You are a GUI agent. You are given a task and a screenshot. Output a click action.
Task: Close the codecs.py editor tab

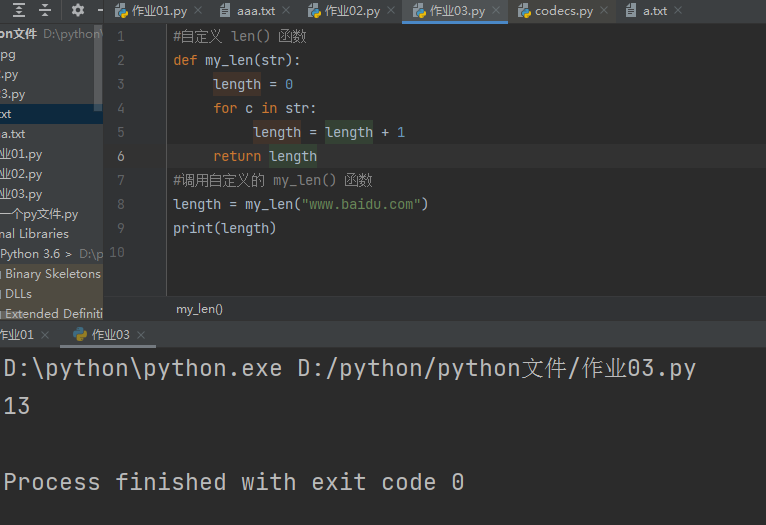[603, 11]
